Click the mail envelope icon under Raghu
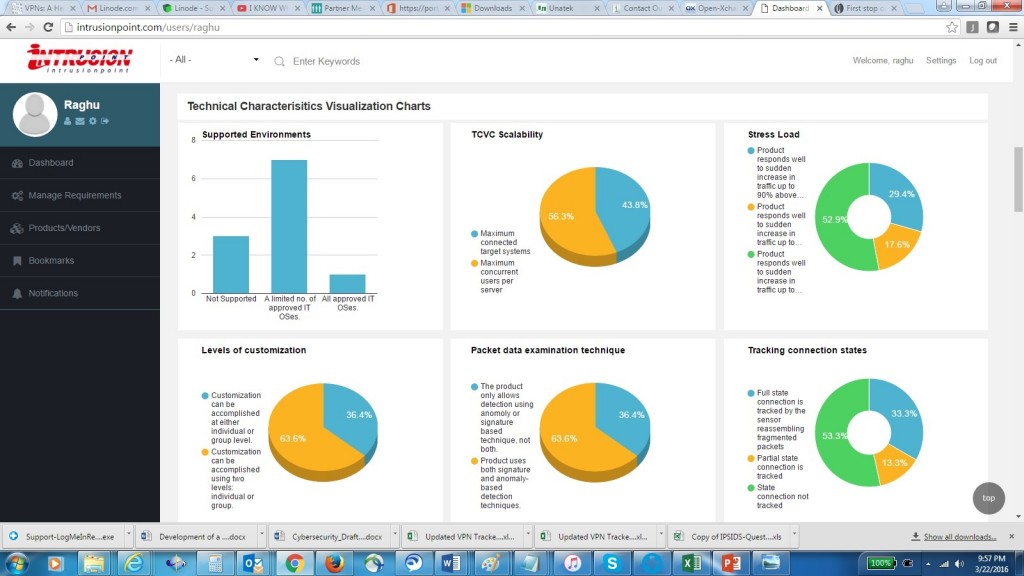Screen dimensions: 1024x576 point(80,121)
